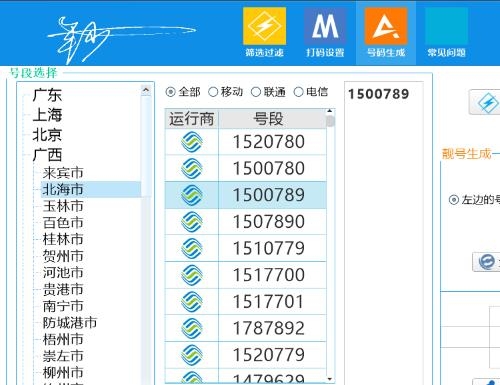The height and width of the screenshot is (385, 500).
Task: Select the 全部 radio button
Action: 170,92
